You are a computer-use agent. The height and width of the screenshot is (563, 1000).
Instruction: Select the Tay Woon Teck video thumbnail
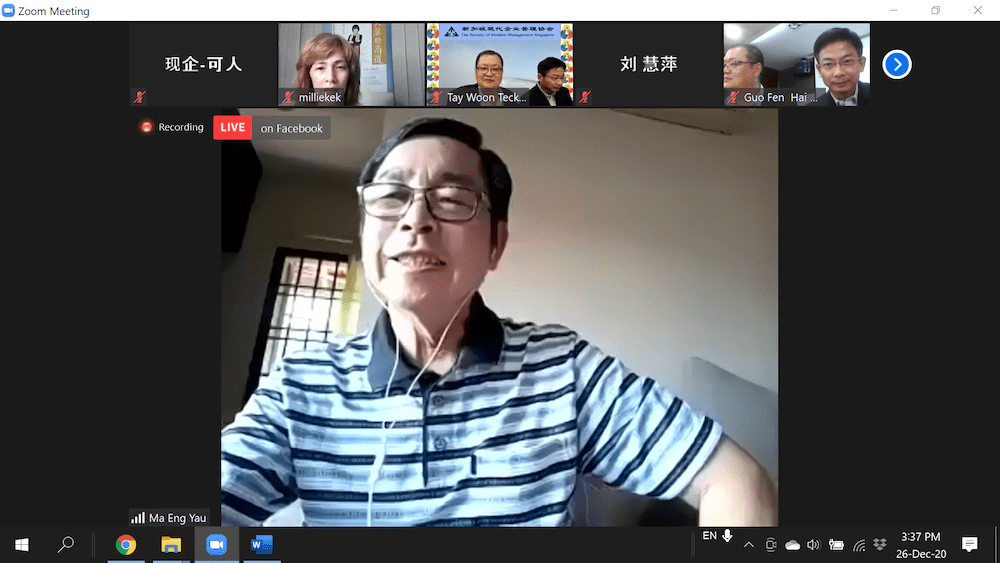499,64
